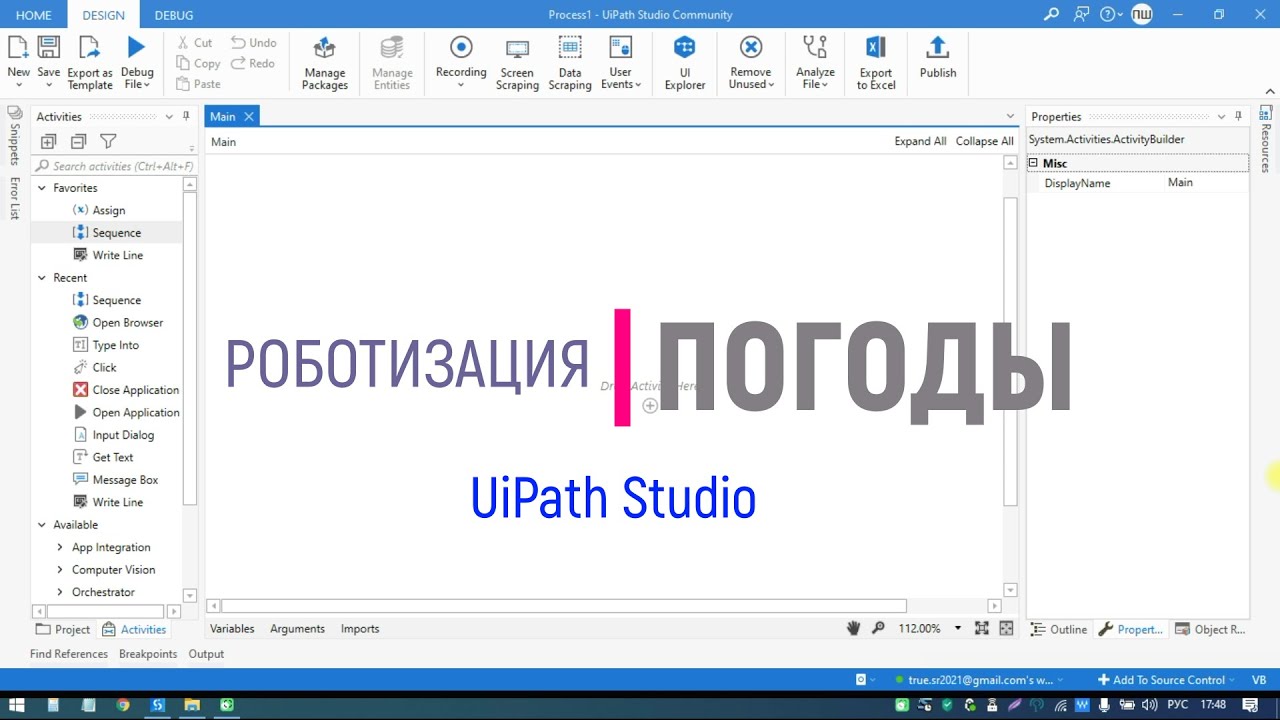Click the Save icon in ribbon
This screenshot has height=720, width=1280.
coord(48,47)
